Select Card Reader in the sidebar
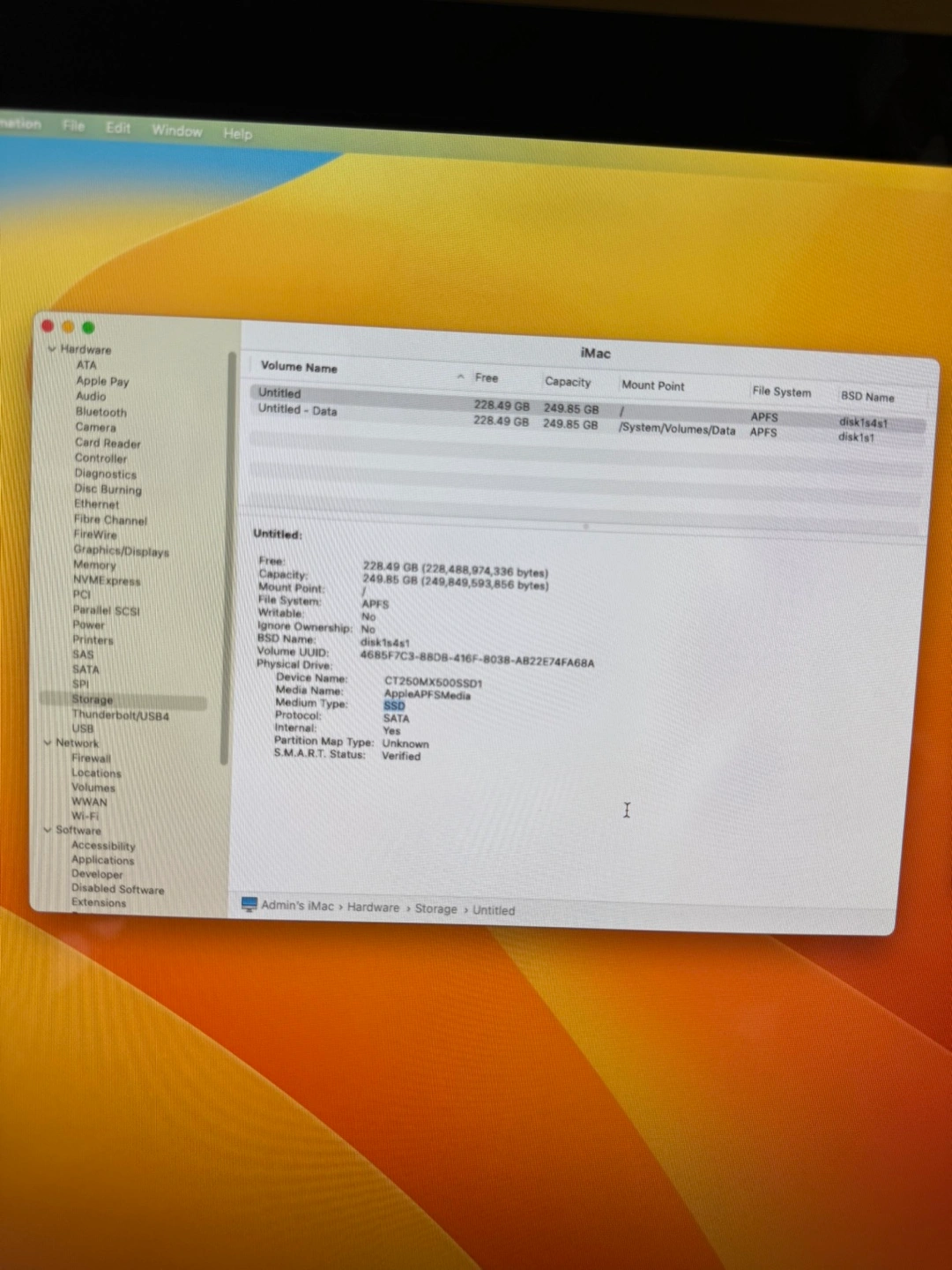Viewport: 952px width, 1270px height. pos(108,443)
